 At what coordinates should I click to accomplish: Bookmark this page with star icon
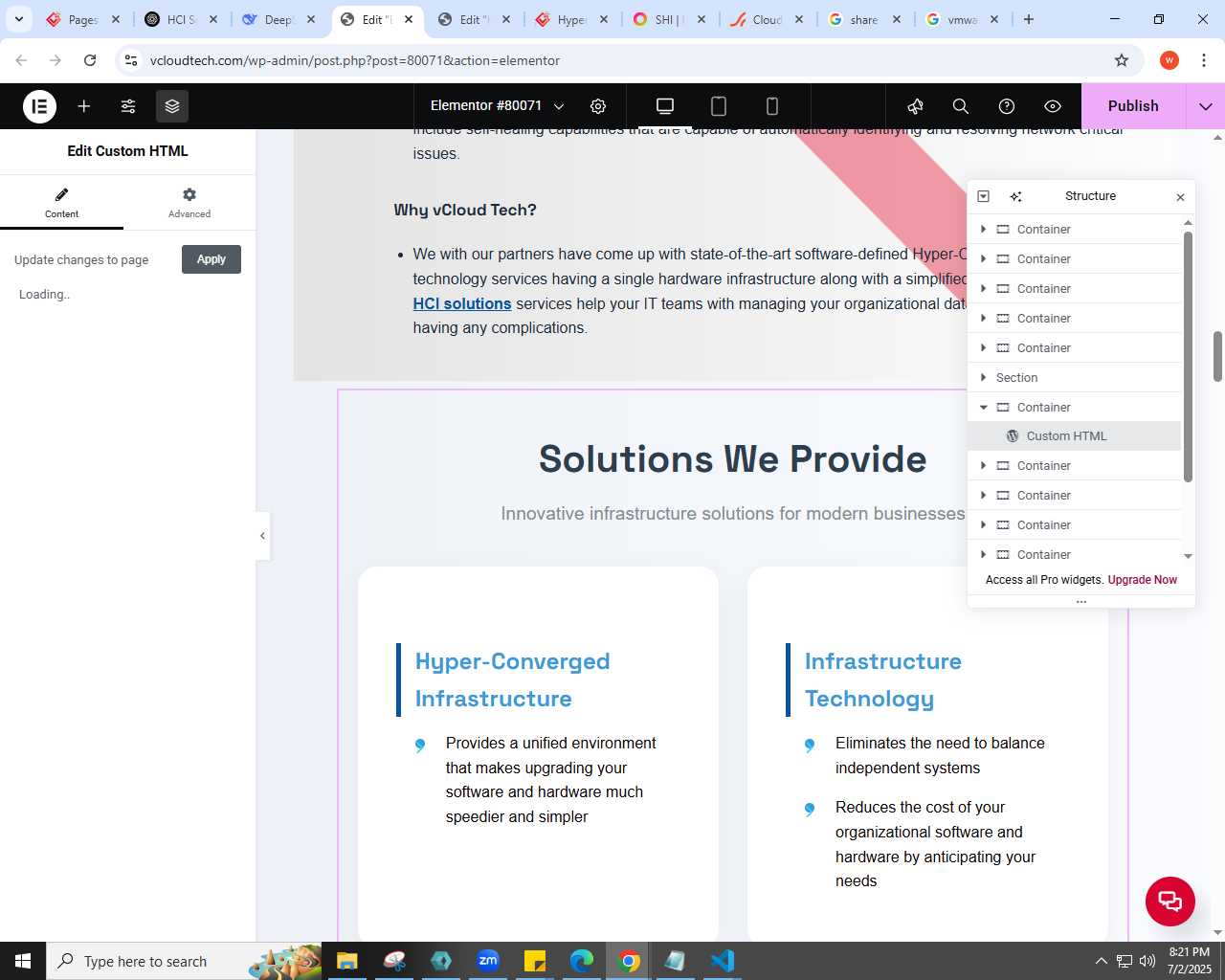[1122, 60]
